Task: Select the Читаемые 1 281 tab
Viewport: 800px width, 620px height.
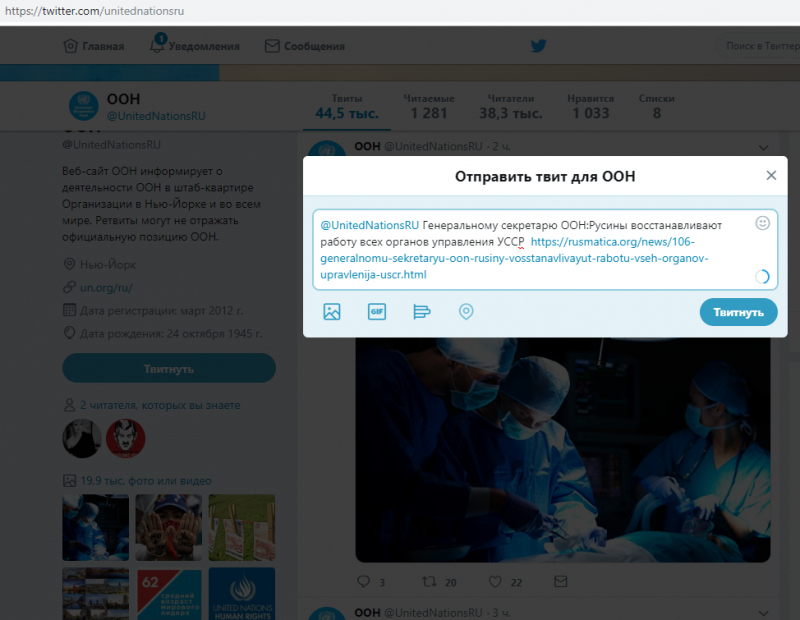Action: 429,107
